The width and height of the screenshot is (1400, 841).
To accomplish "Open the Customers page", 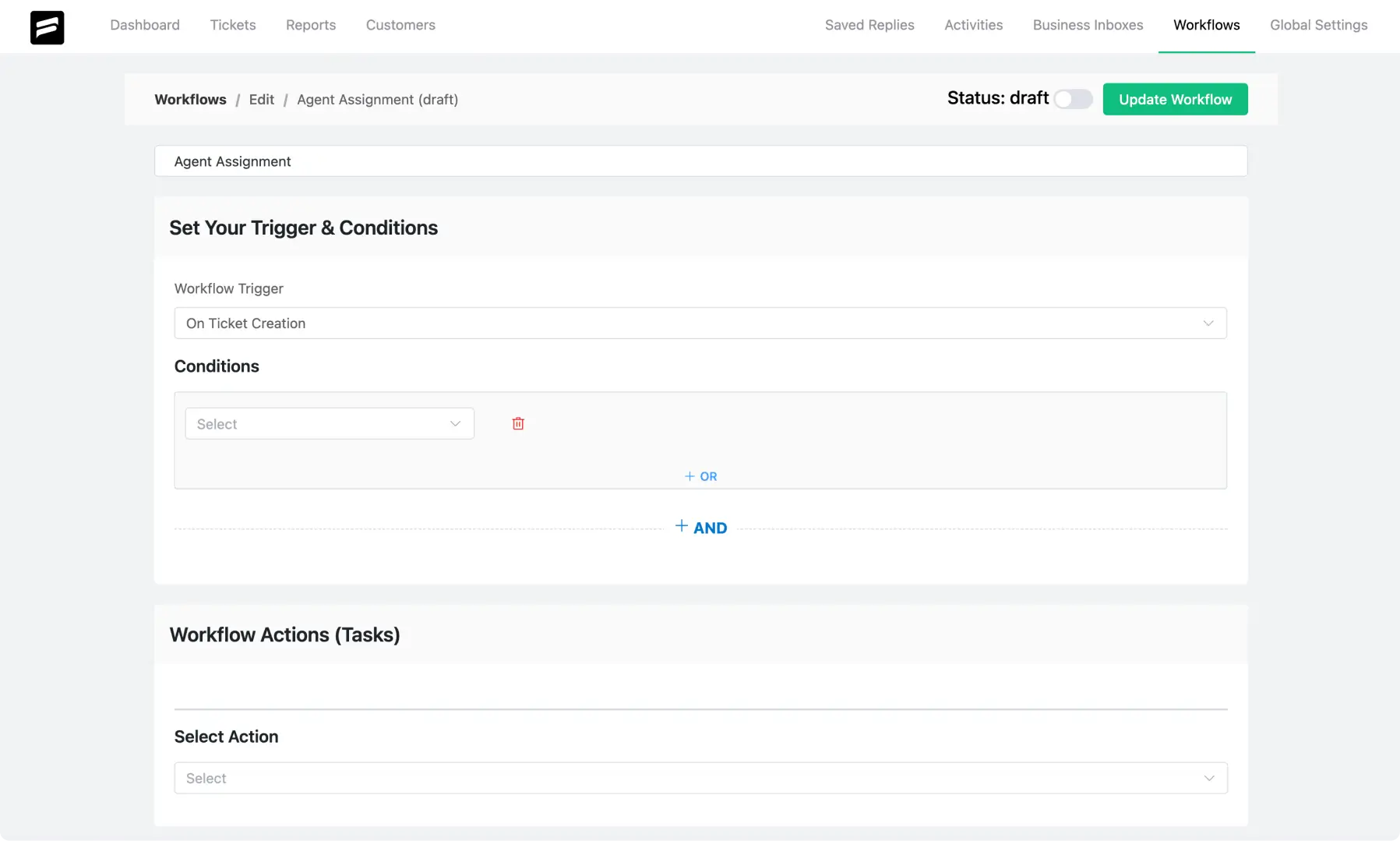I will 400,25.
